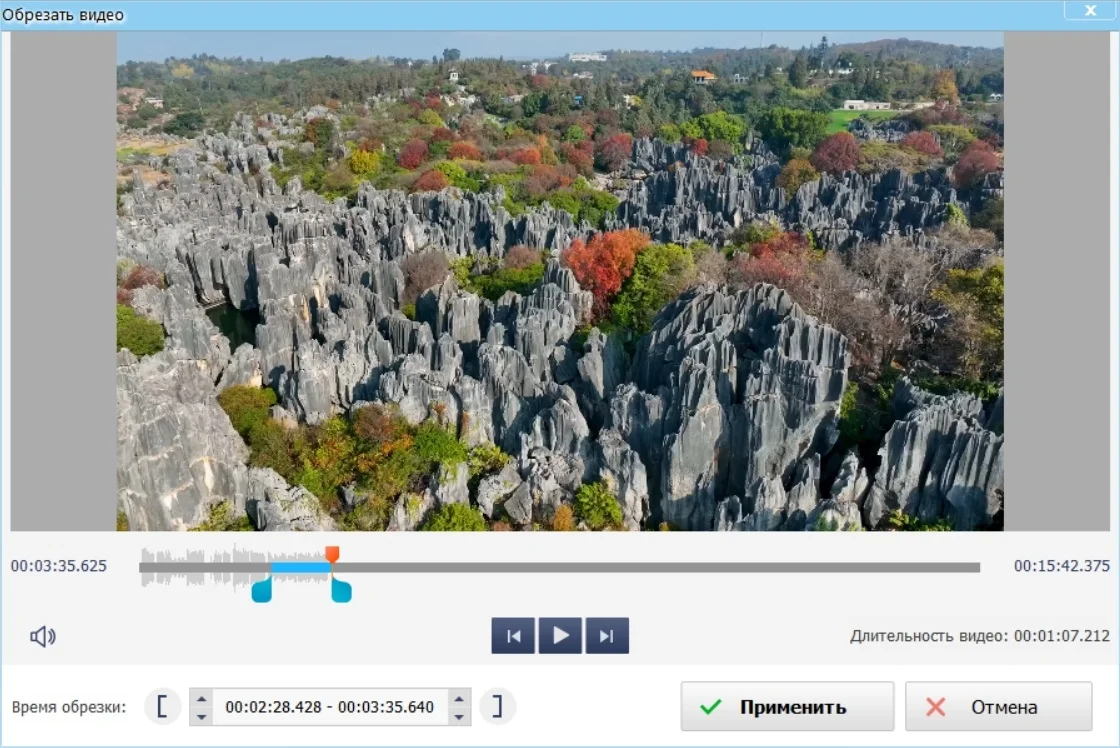1120x748 pixels.
Task: Set trim end with right bracket icon
Action: (x=497, y=706)
